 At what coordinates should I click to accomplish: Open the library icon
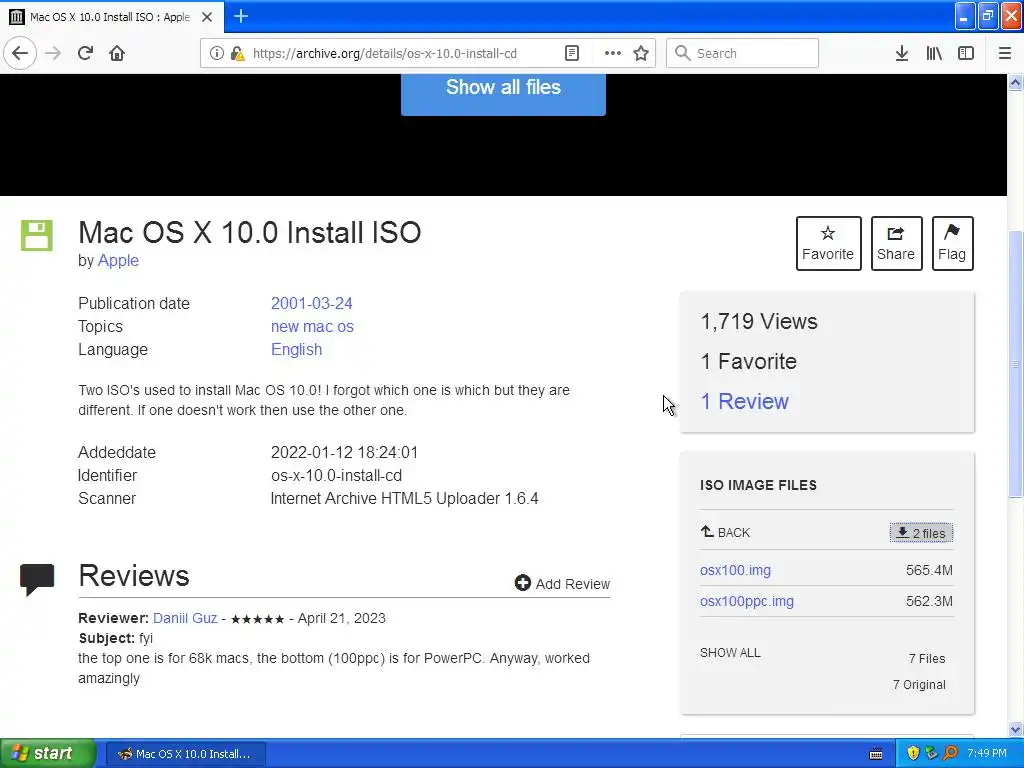coord(934,53)
